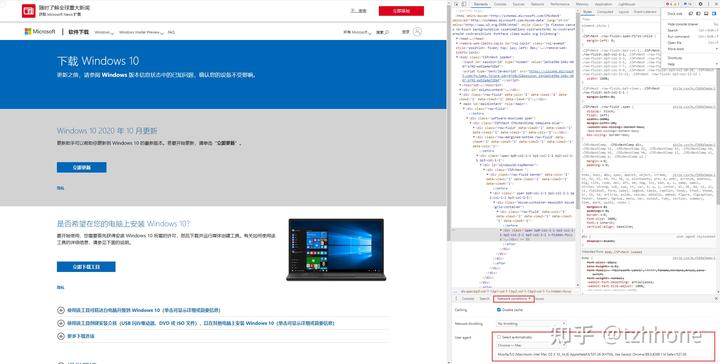Viewport: 720px width, 364px height.
Task: Click the blue download tool now button
Action: coord(86,267)
